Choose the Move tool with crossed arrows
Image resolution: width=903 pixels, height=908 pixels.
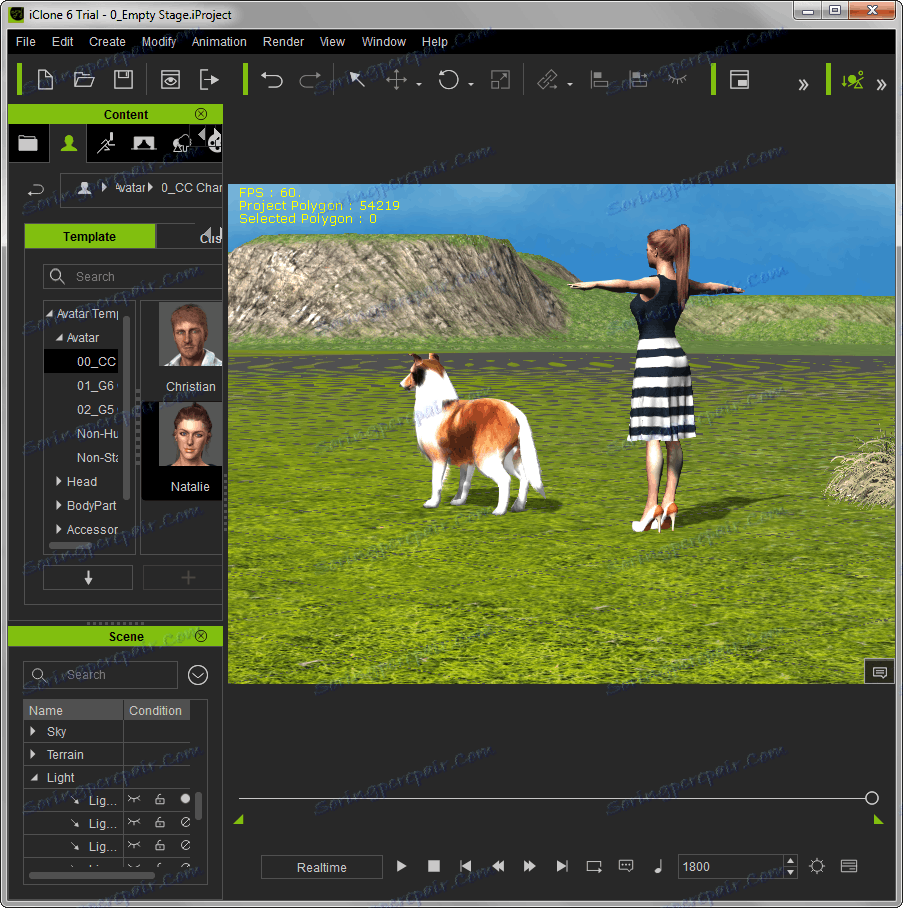click(x=396, y=79)
